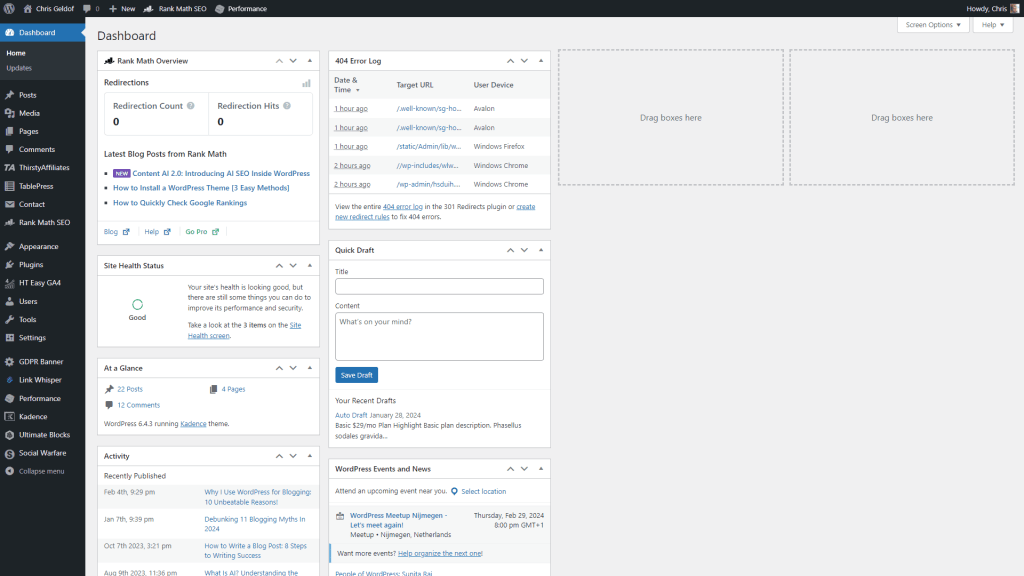
Task: Click the Collapse menu arrow icon
Action: (x=10, y=471)
